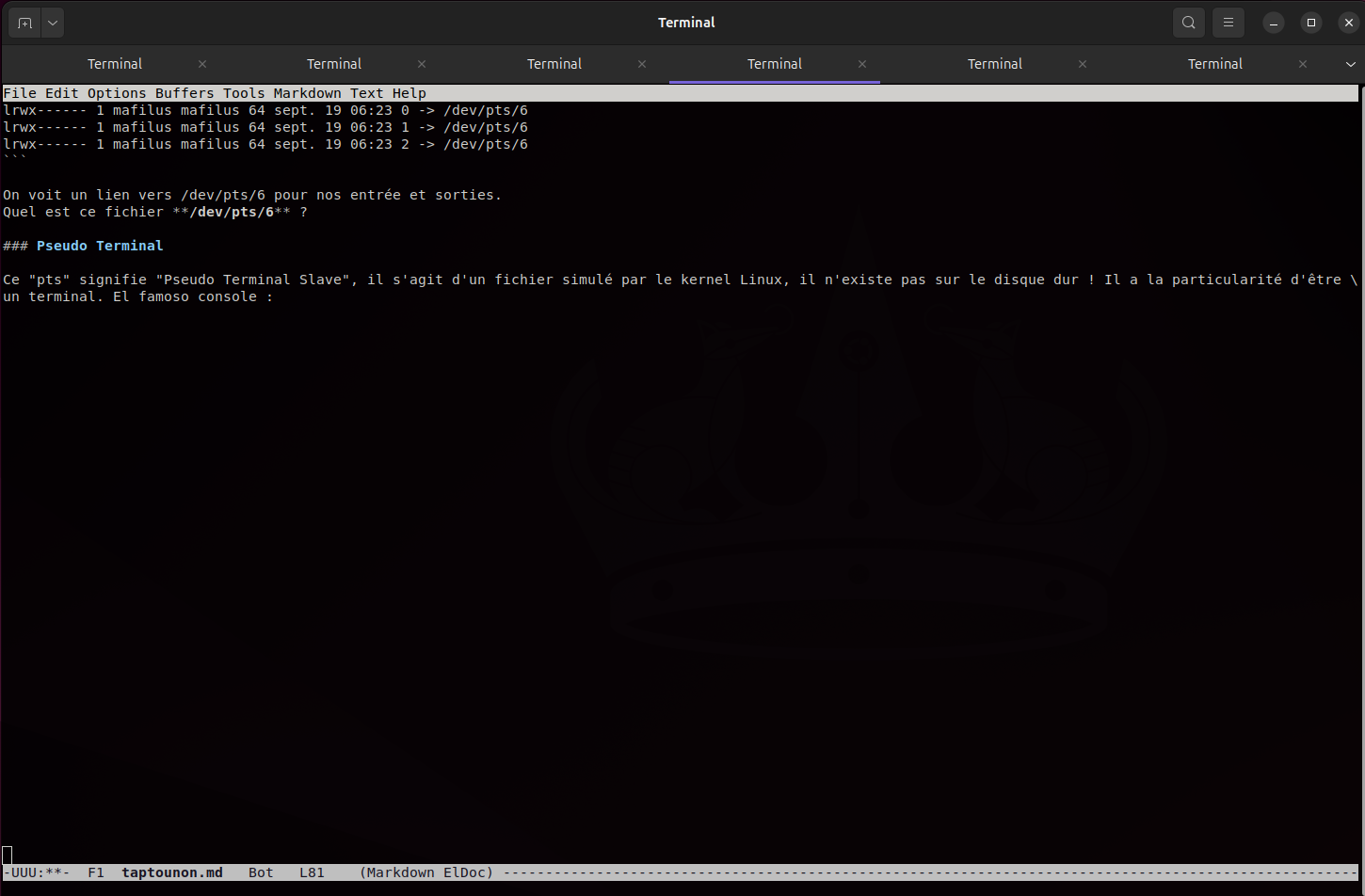Screen dimensions: 1365x896
Task: Switch to the second Terminal tab
Action: coord(334,64)
